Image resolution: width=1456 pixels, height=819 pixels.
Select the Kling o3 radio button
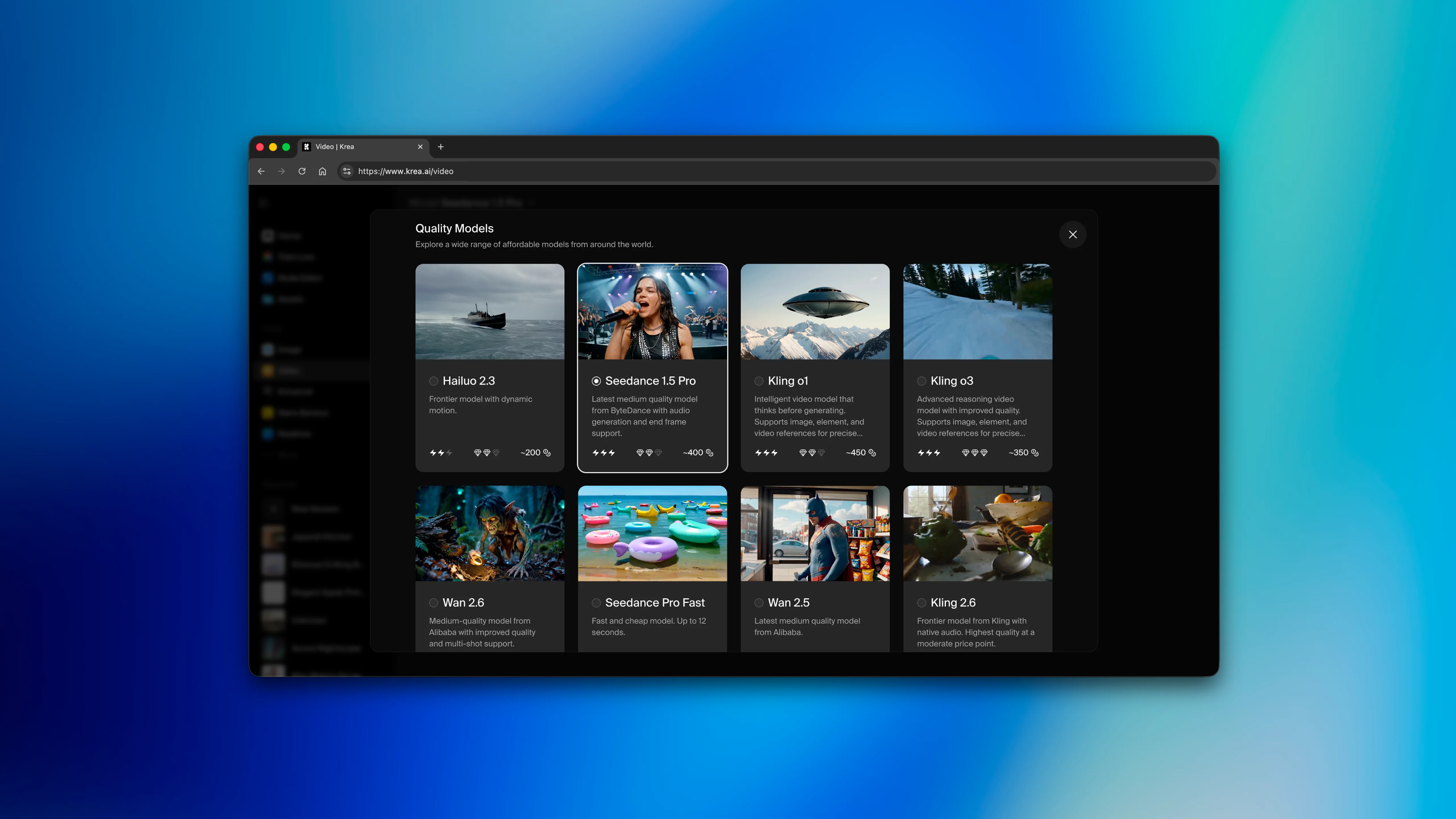(x=921, y=381)
